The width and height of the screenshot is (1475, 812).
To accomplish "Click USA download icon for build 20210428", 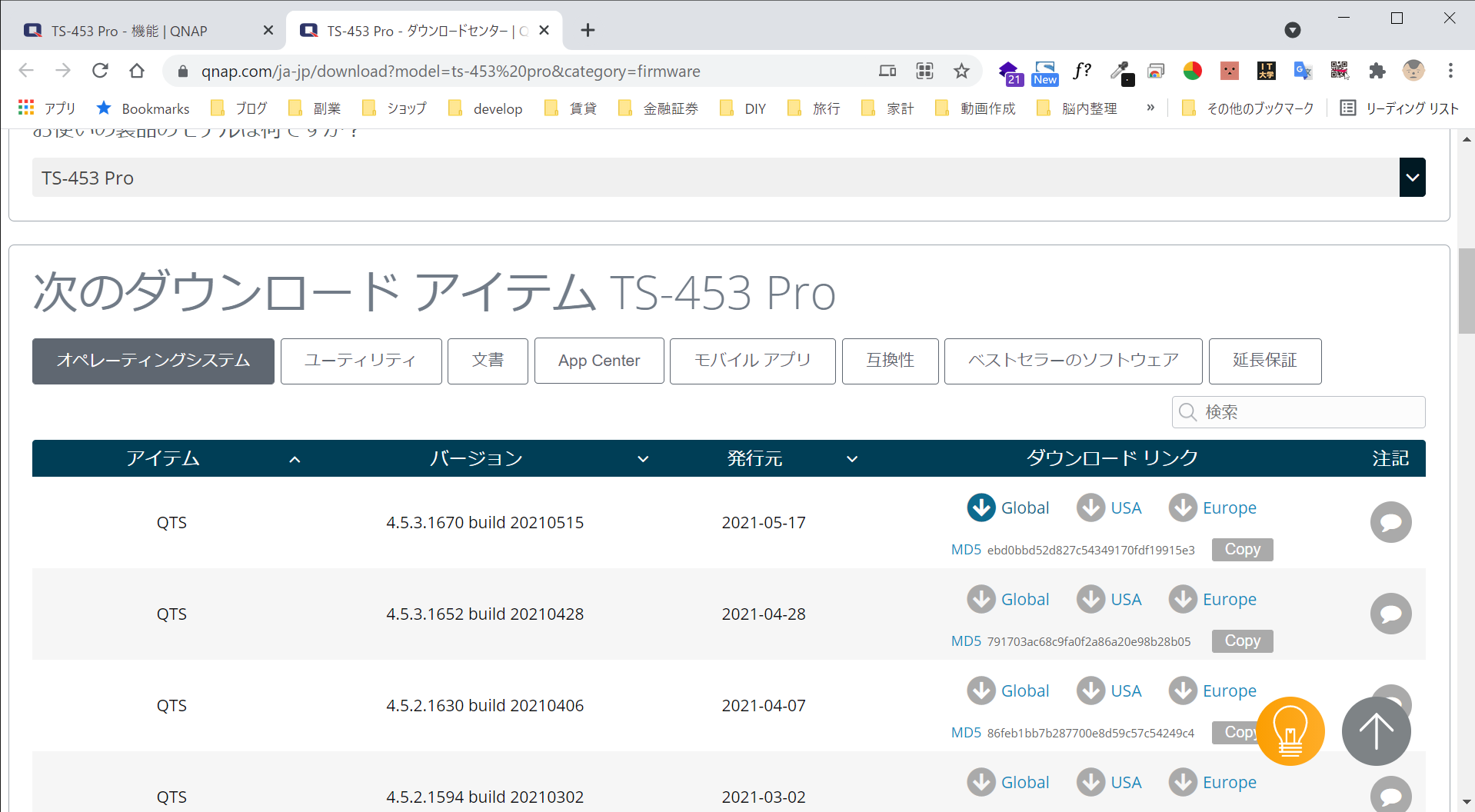I will pyautogui.click(x=1090, y=599).
